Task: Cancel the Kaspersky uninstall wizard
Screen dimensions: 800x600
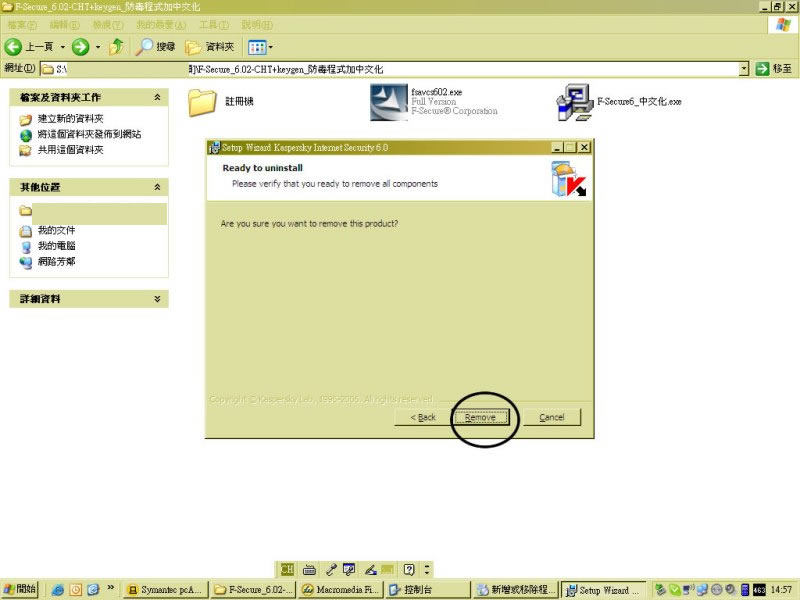Action: 552,417
